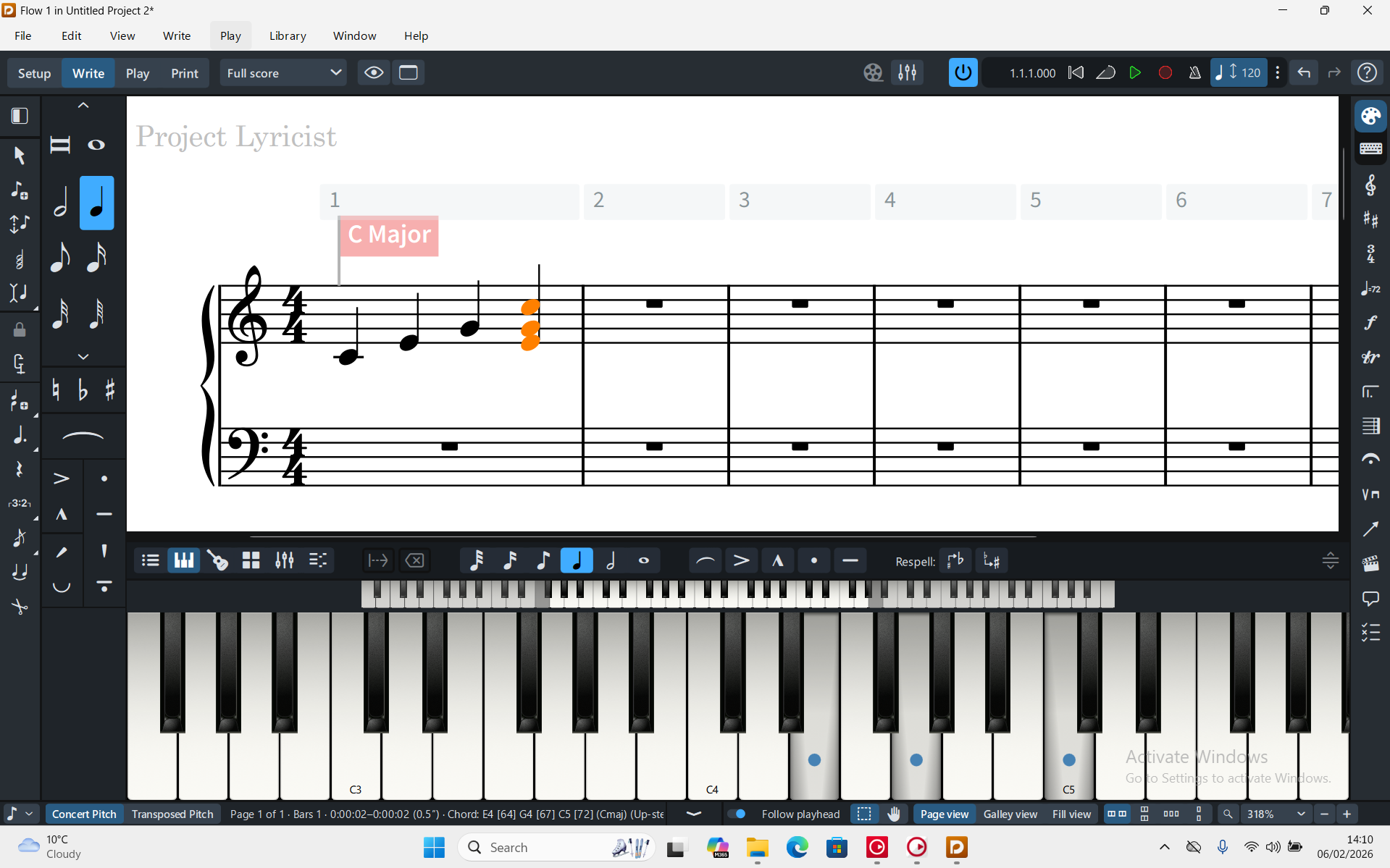Expand the zoom percentage dropdown
Screen dimensions: 1390x868
[x=1301, y=814]
